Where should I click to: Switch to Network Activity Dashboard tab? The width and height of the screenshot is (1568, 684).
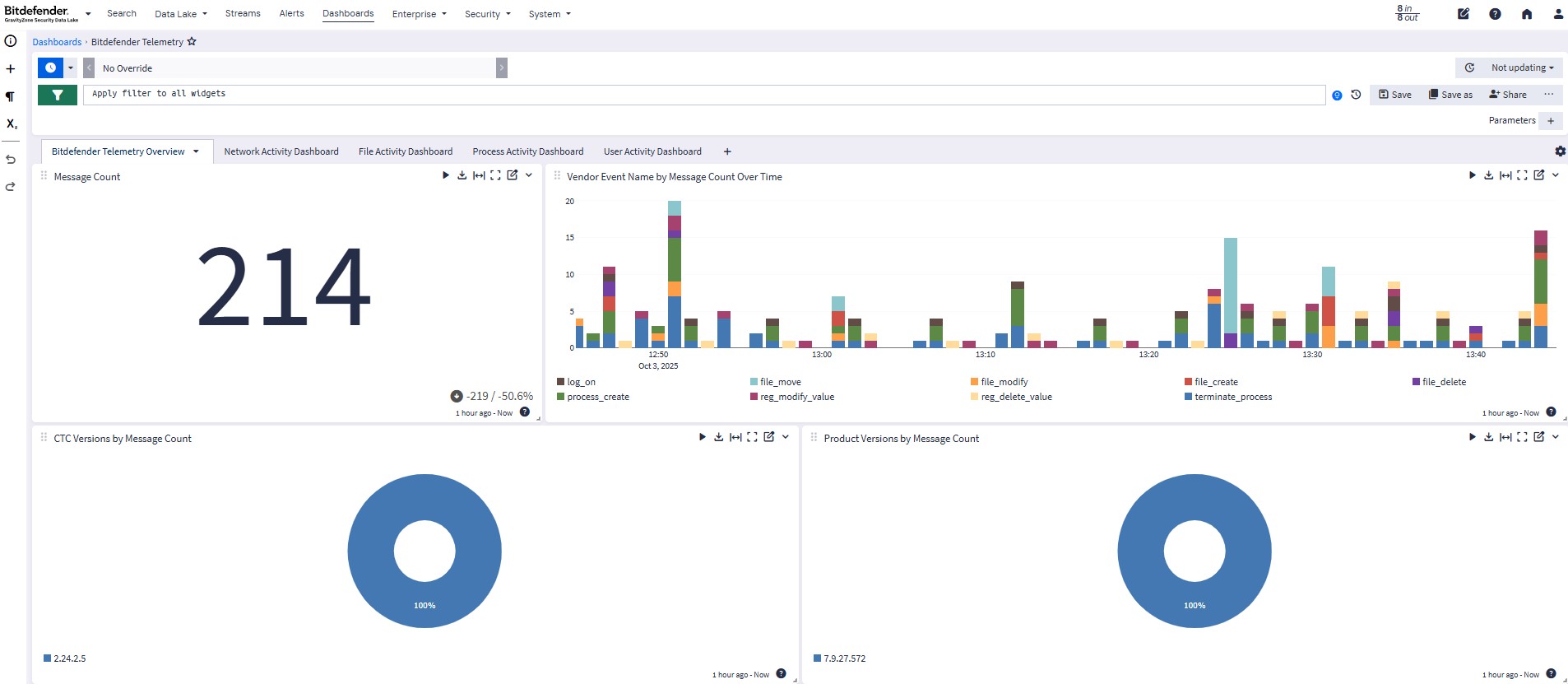click(281, 151)
